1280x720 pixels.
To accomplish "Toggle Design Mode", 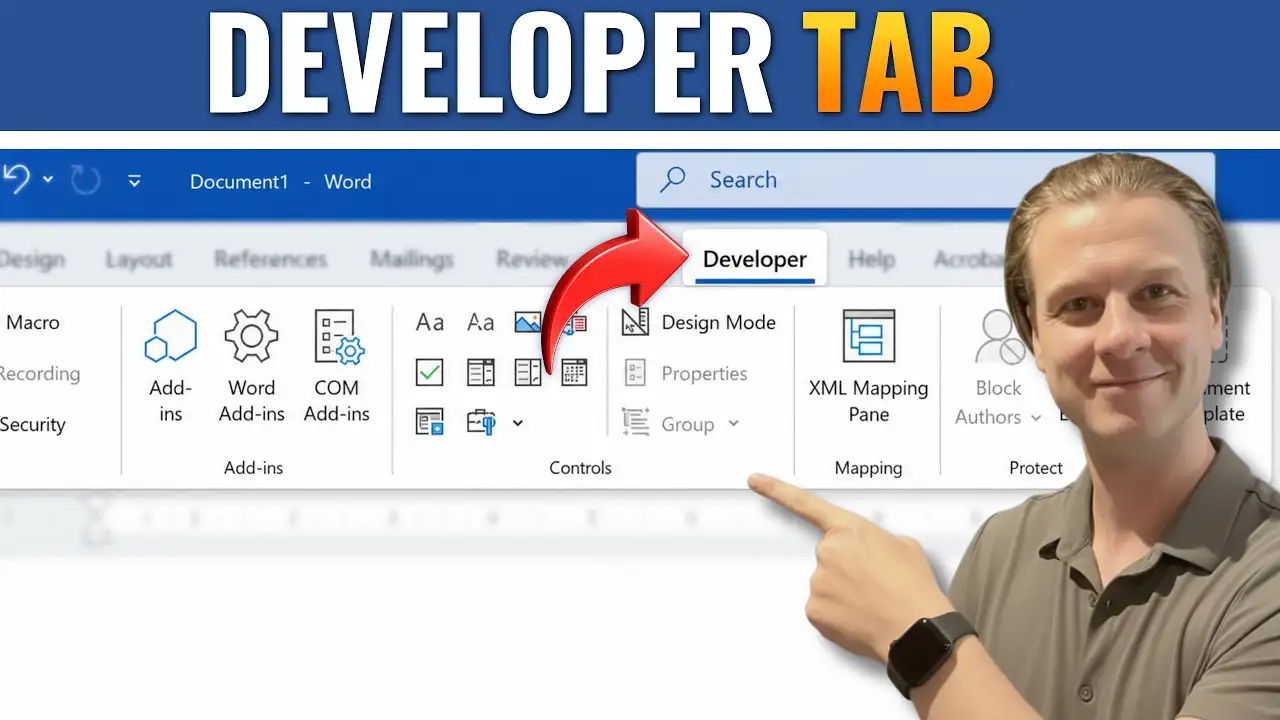I will click(698, 322).
